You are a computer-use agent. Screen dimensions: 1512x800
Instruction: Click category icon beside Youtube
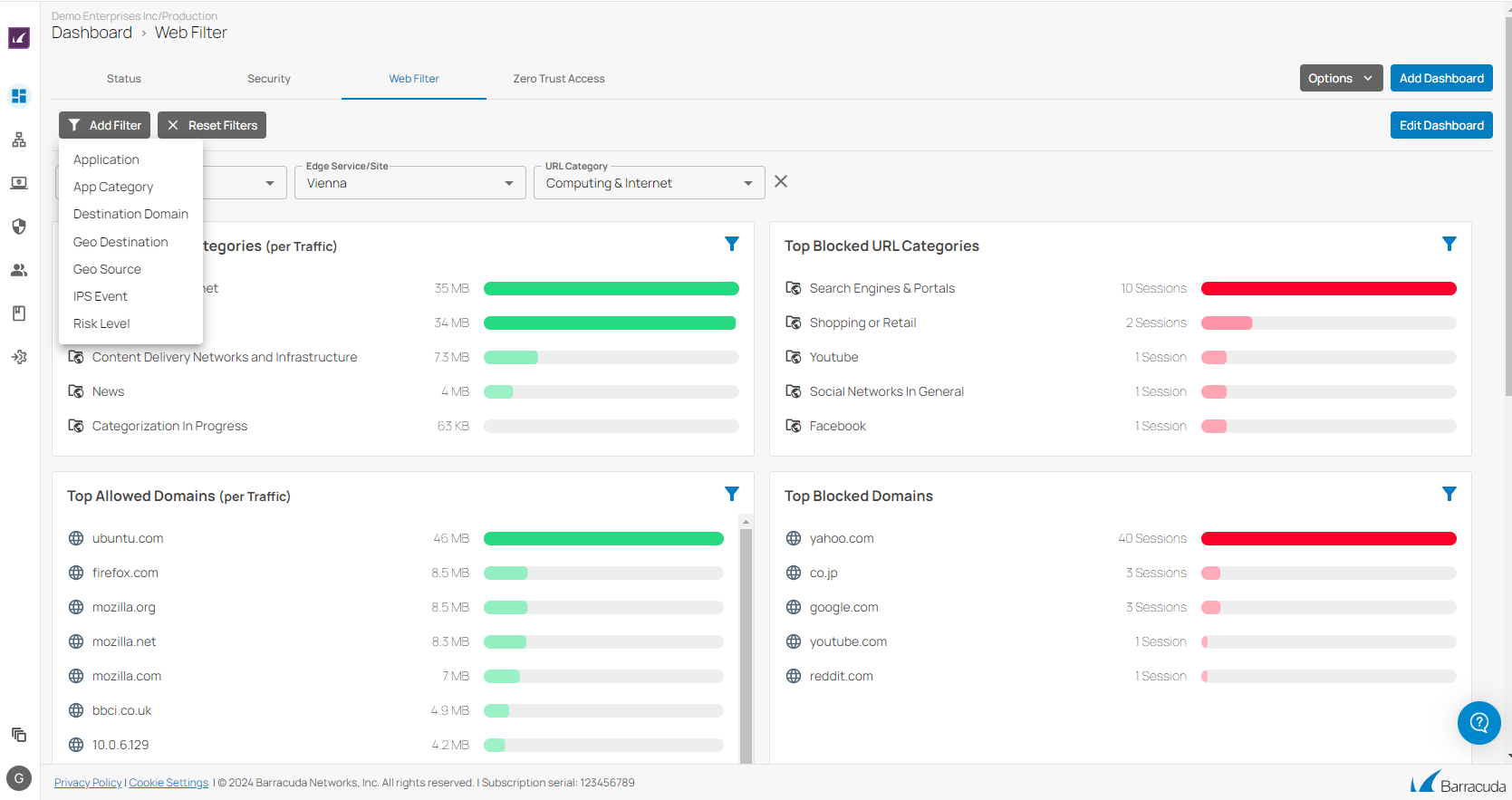click(794, 357)
